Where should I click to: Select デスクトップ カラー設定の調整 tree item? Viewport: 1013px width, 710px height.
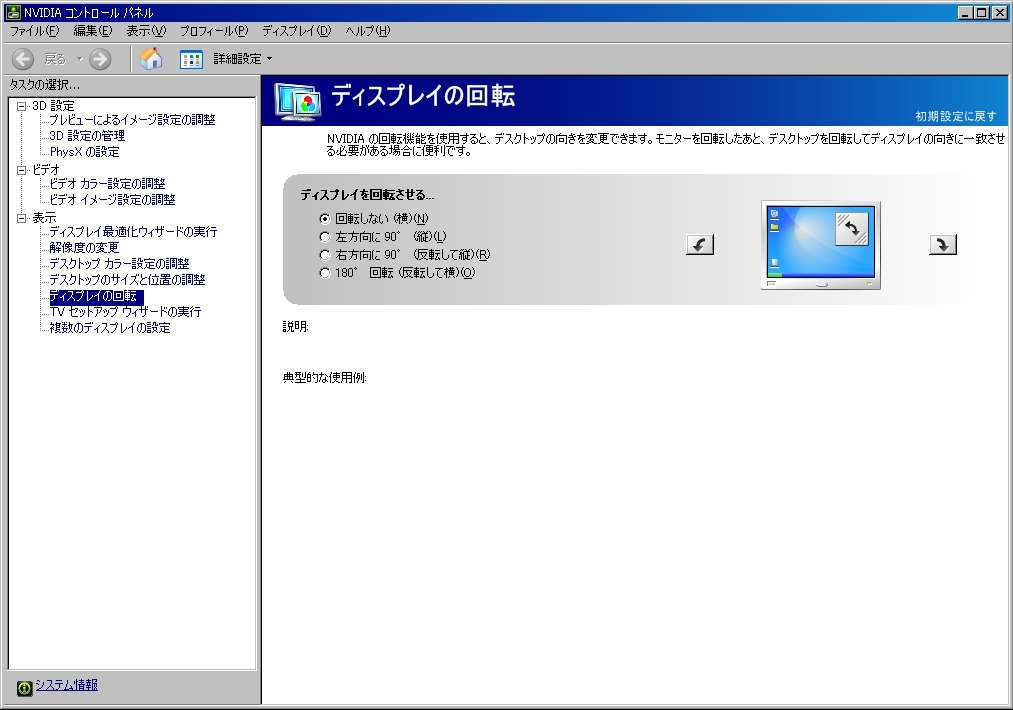pos(120,264)
